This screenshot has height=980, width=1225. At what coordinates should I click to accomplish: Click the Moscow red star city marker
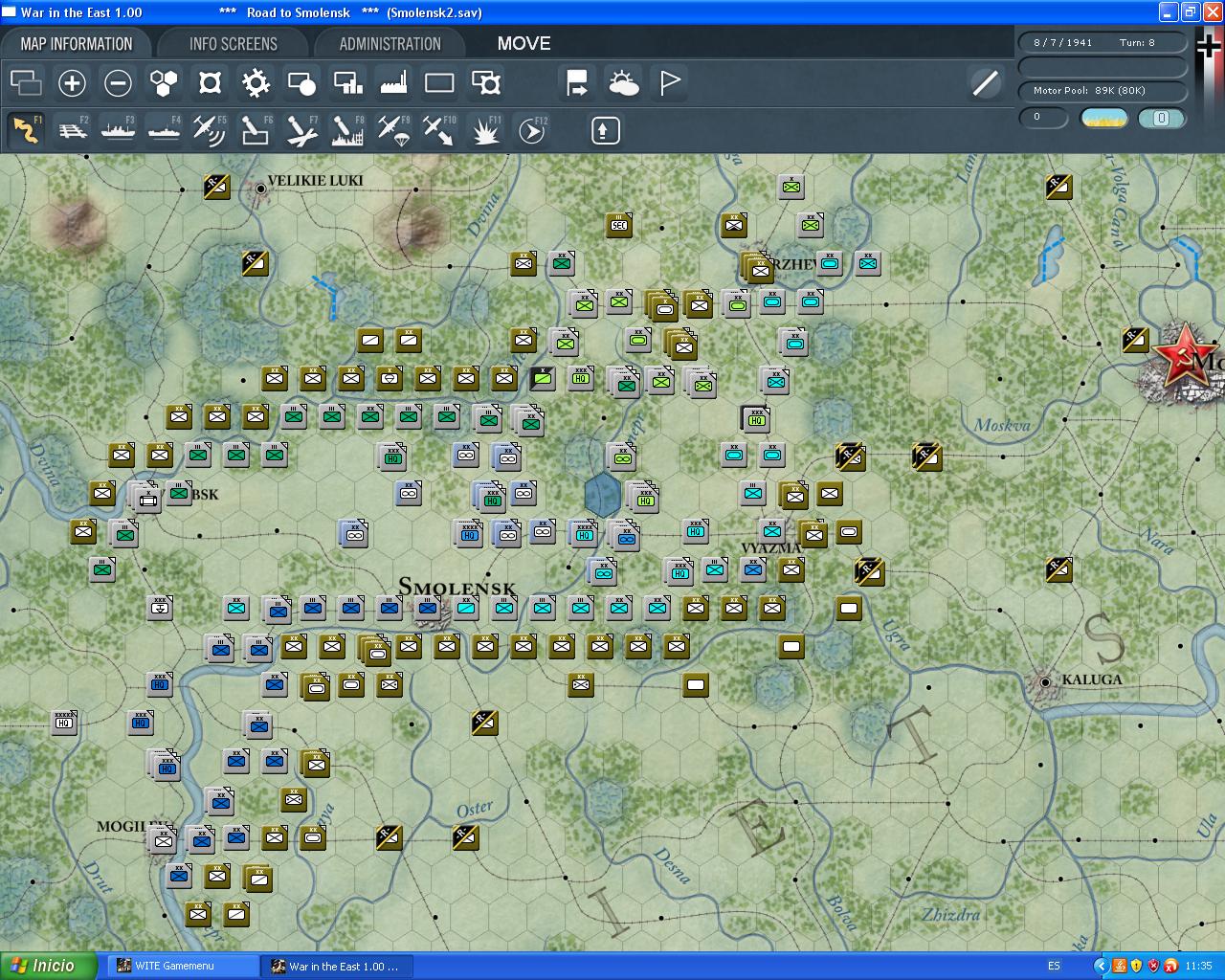point(1185,356)
